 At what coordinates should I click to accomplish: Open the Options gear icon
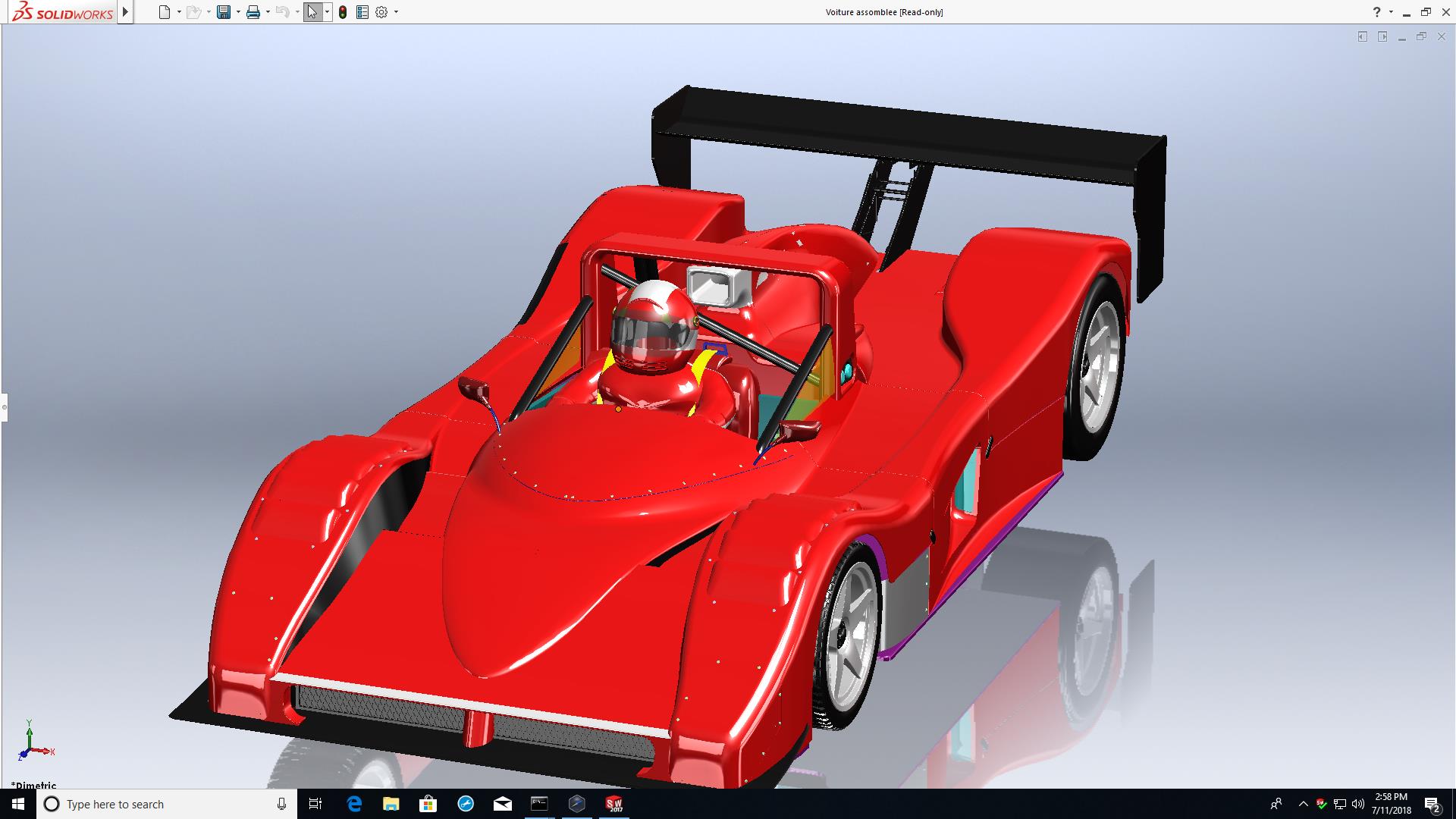tap(381, 12)
